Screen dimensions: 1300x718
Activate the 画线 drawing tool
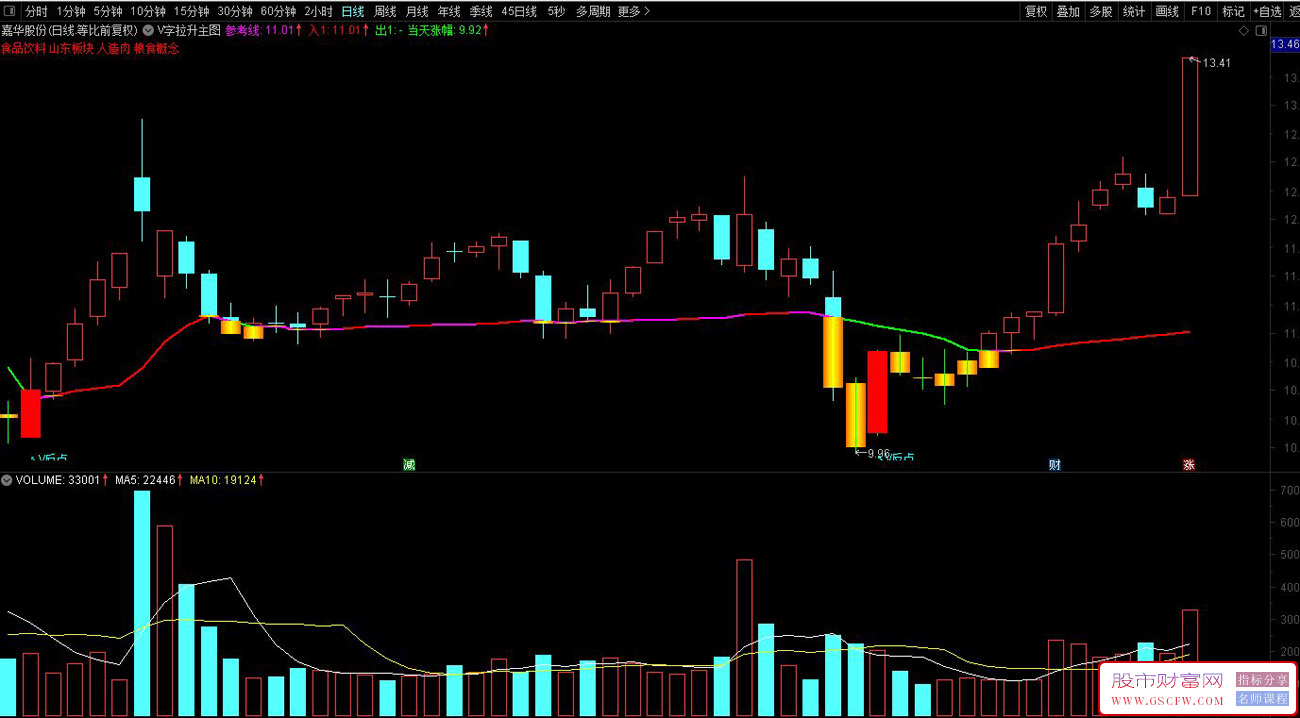click(x=1167, y=11)
